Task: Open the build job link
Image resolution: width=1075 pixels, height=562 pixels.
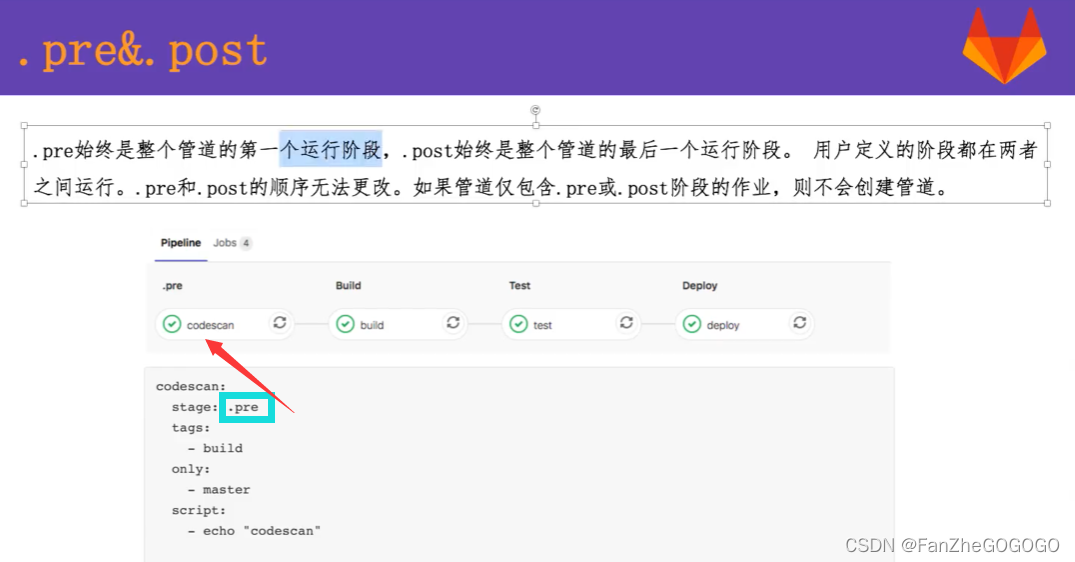Action: tap(372, 325)
